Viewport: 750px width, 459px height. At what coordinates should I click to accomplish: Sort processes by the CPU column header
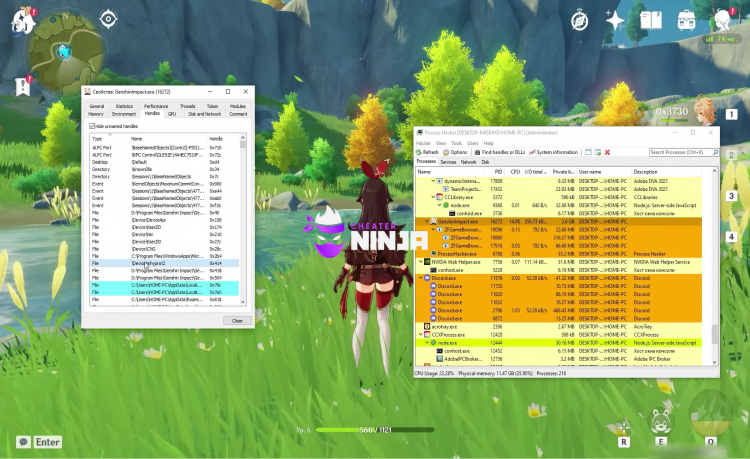pos(514,172)
